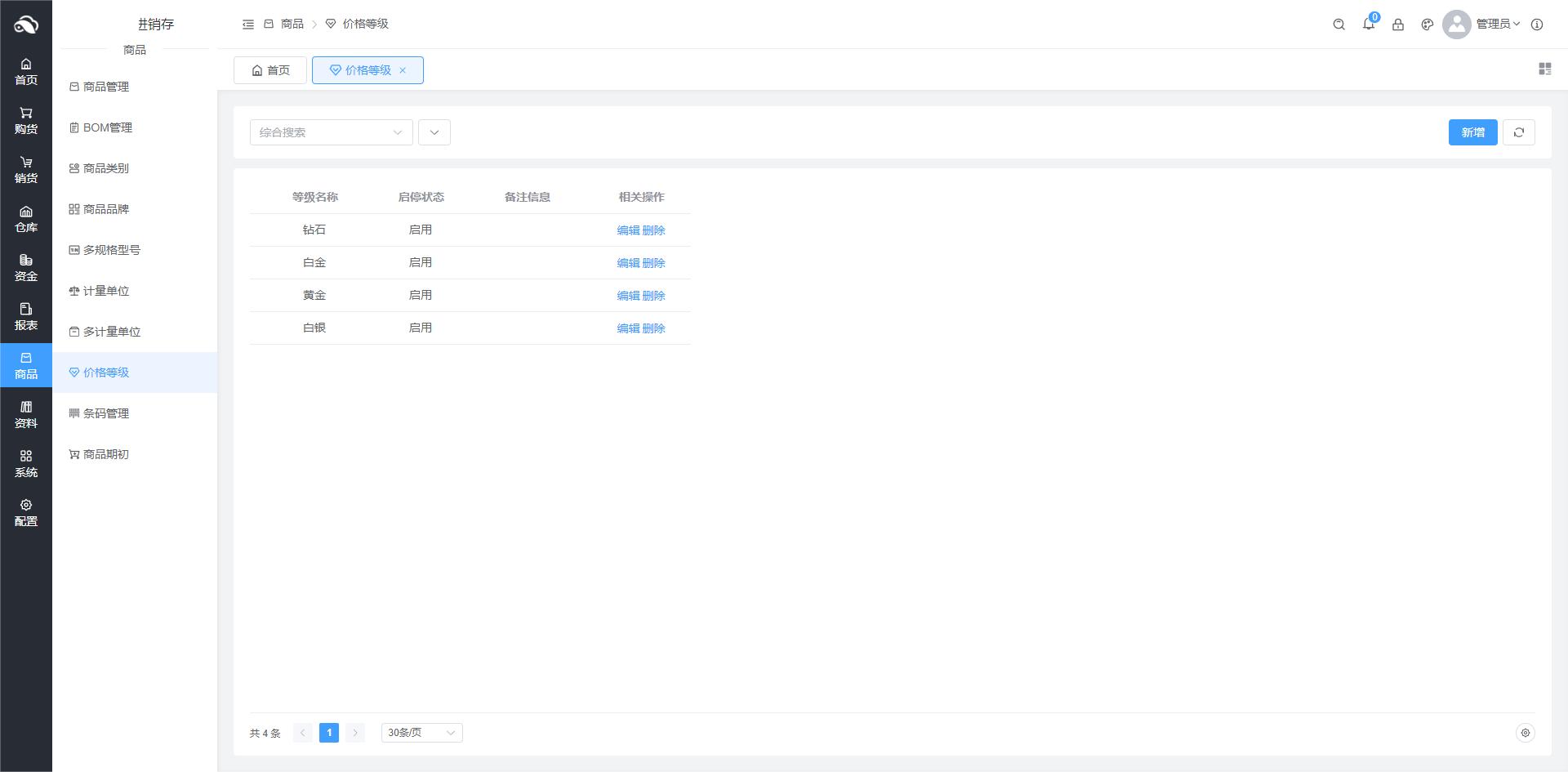Click the search magnifier icon in header
This screenshot has height=772, width=1568.
point(1339,25)
